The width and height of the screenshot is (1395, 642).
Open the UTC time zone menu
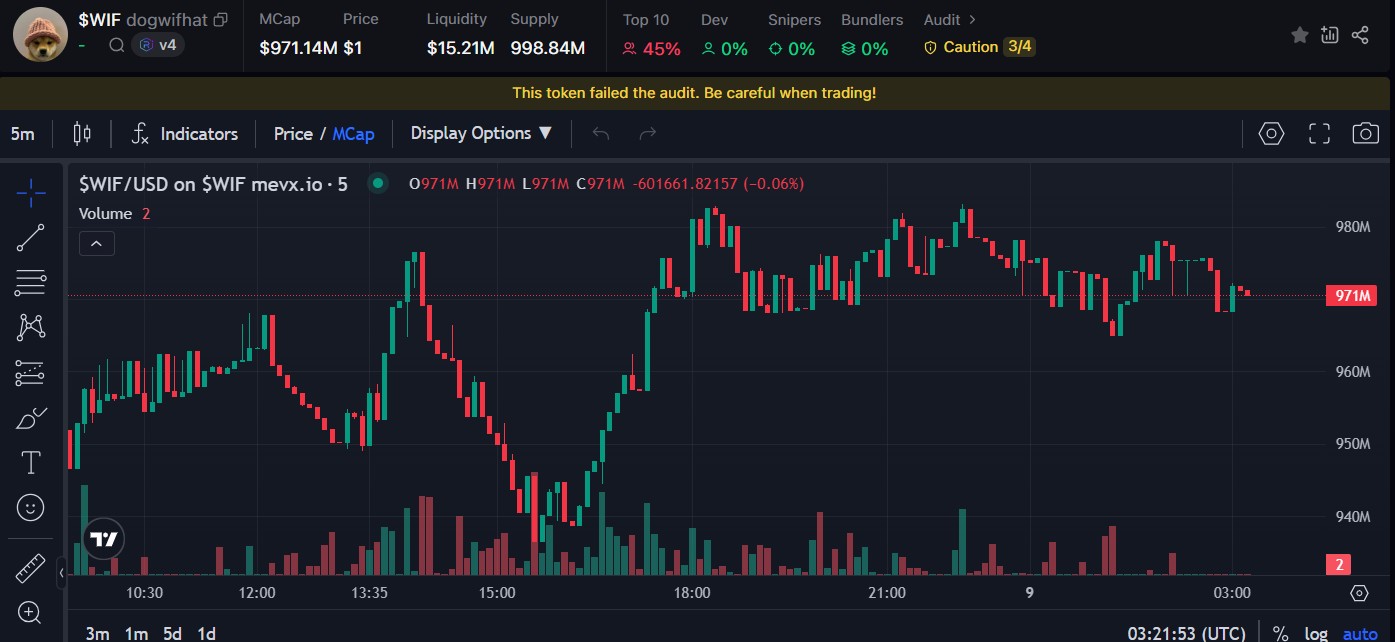[x=1187, y=633]
